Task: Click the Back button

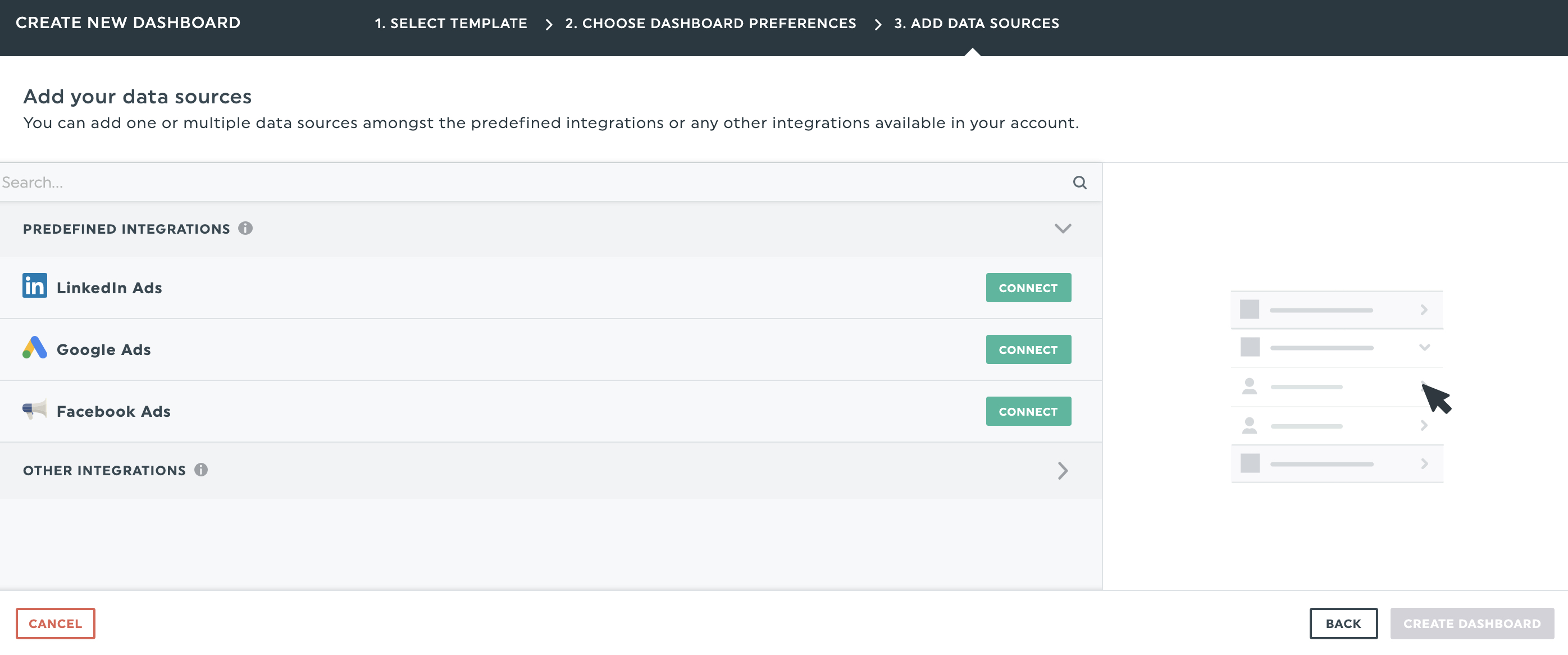Action: tap(1343, 624)
